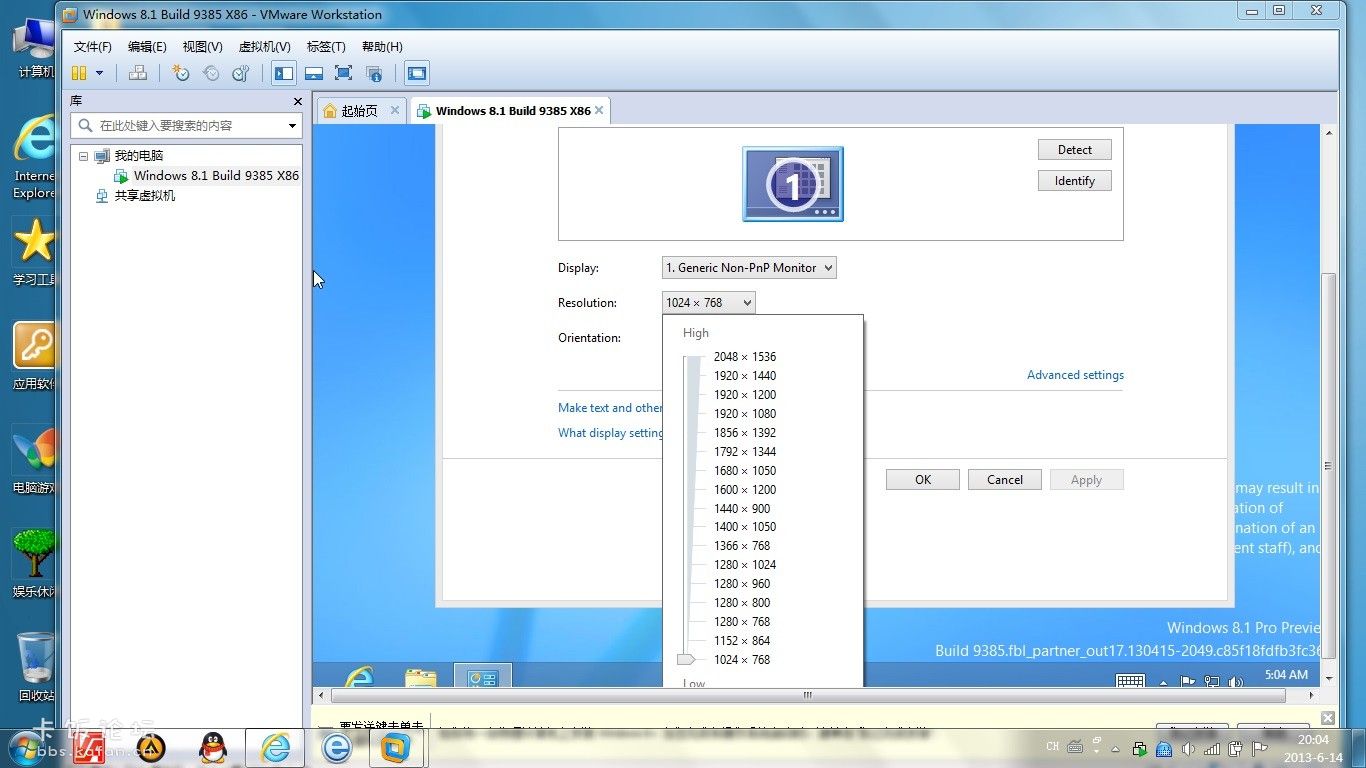Screen dimensions: 1366x768
Task: Show hidden icons in guest tray
Action: point(1163,682)
